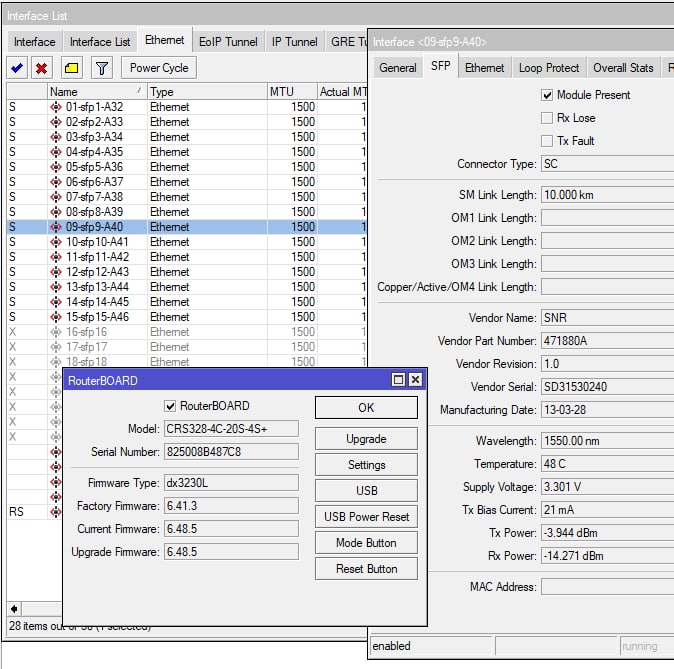Toggle the Rx Lose checkbox
Viewport: 674px width, 669px height.
coord(547,118)
